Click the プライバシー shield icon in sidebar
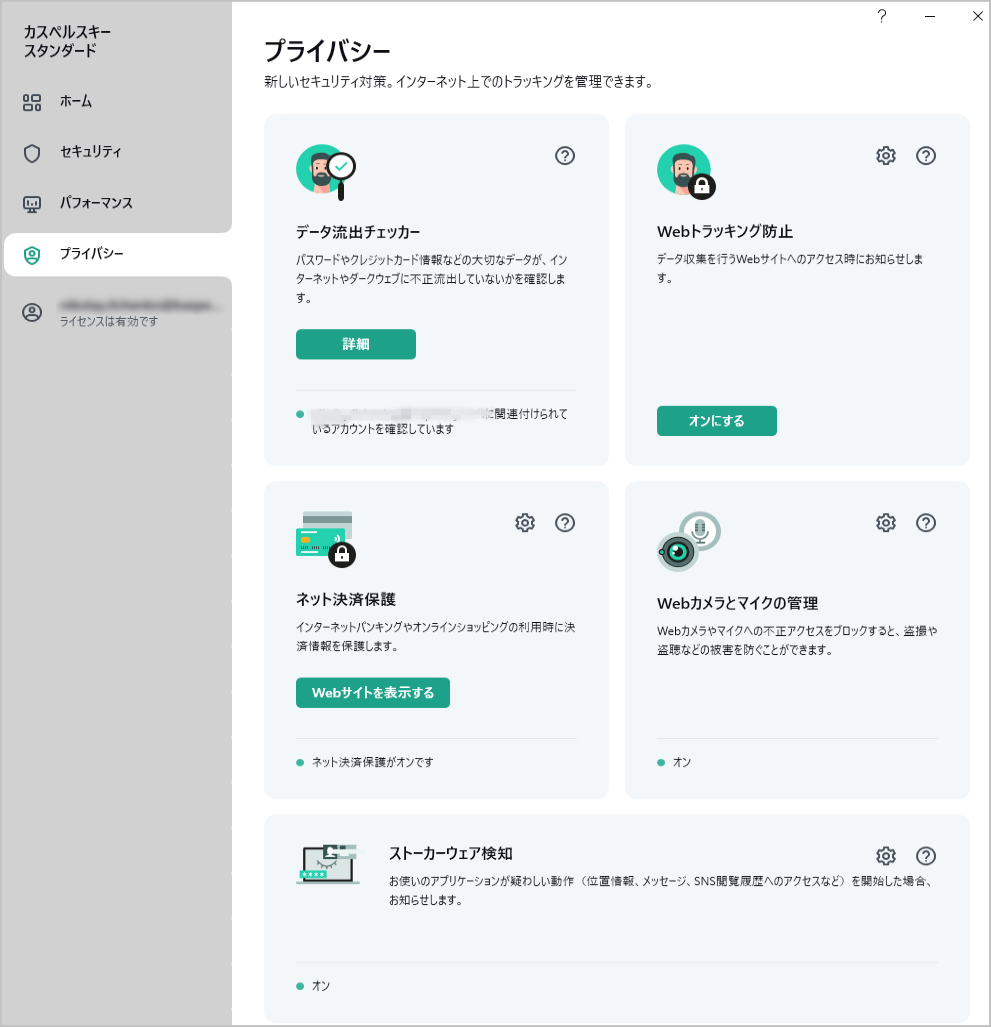The height and width of the screenshot is (1027, 991). 32,255
